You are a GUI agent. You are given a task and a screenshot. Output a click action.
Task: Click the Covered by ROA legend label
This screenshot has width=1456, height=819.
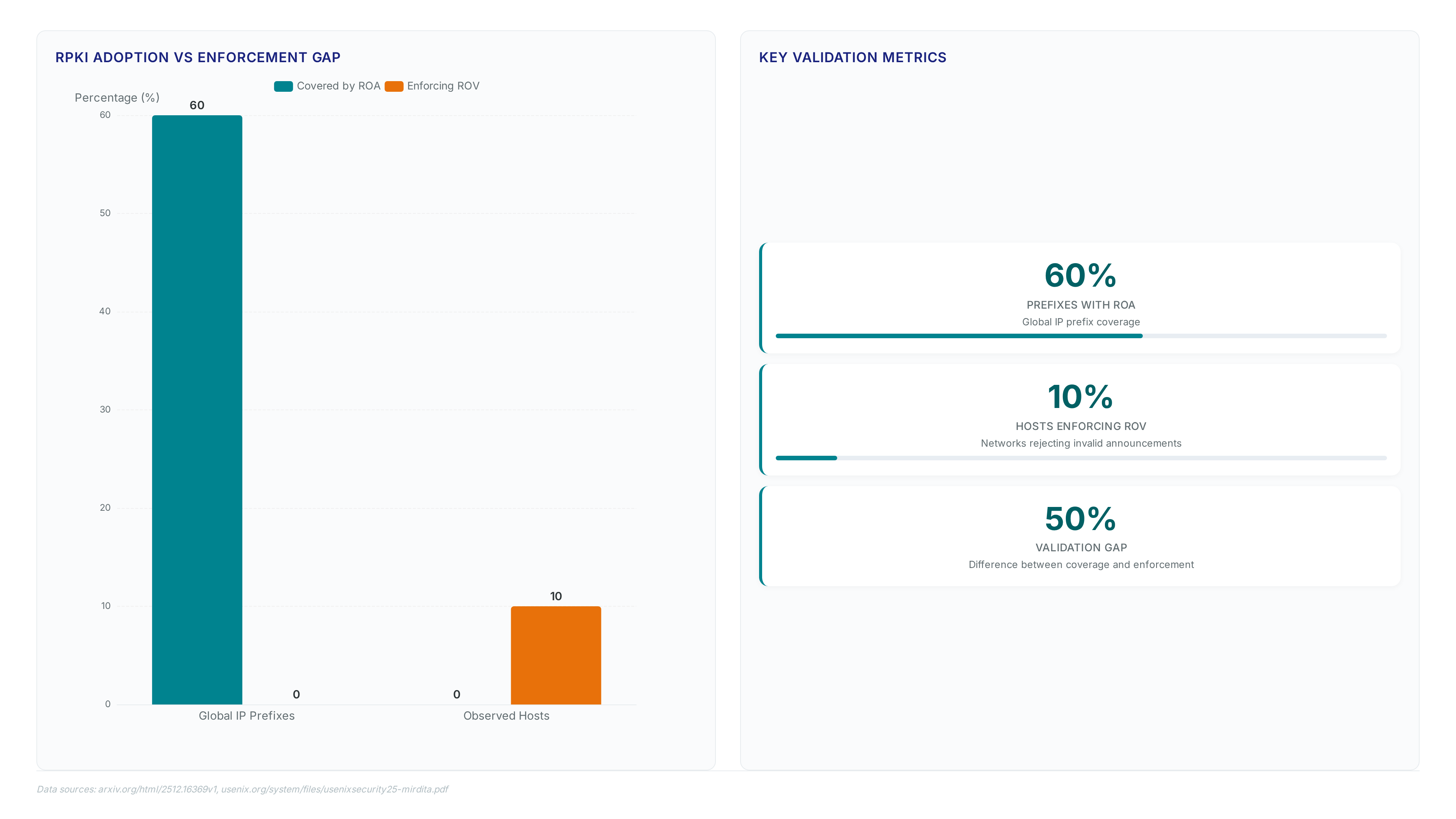tap(339, 86)
